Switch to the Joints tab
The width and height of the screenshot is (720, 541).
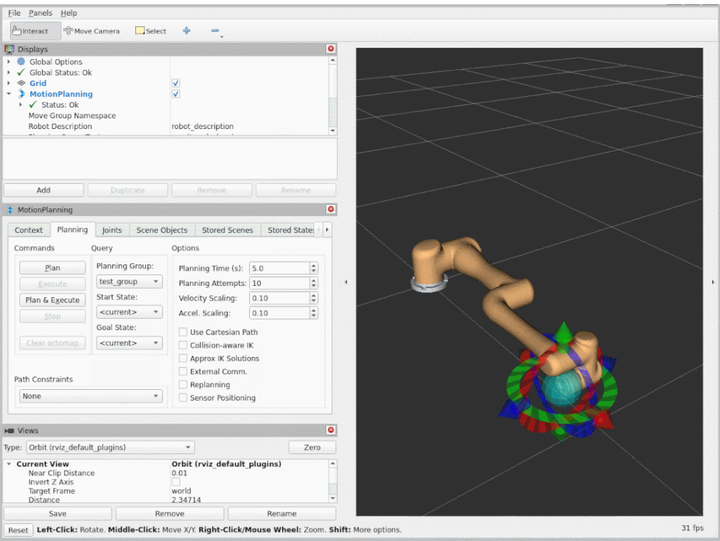click(112, 230)
